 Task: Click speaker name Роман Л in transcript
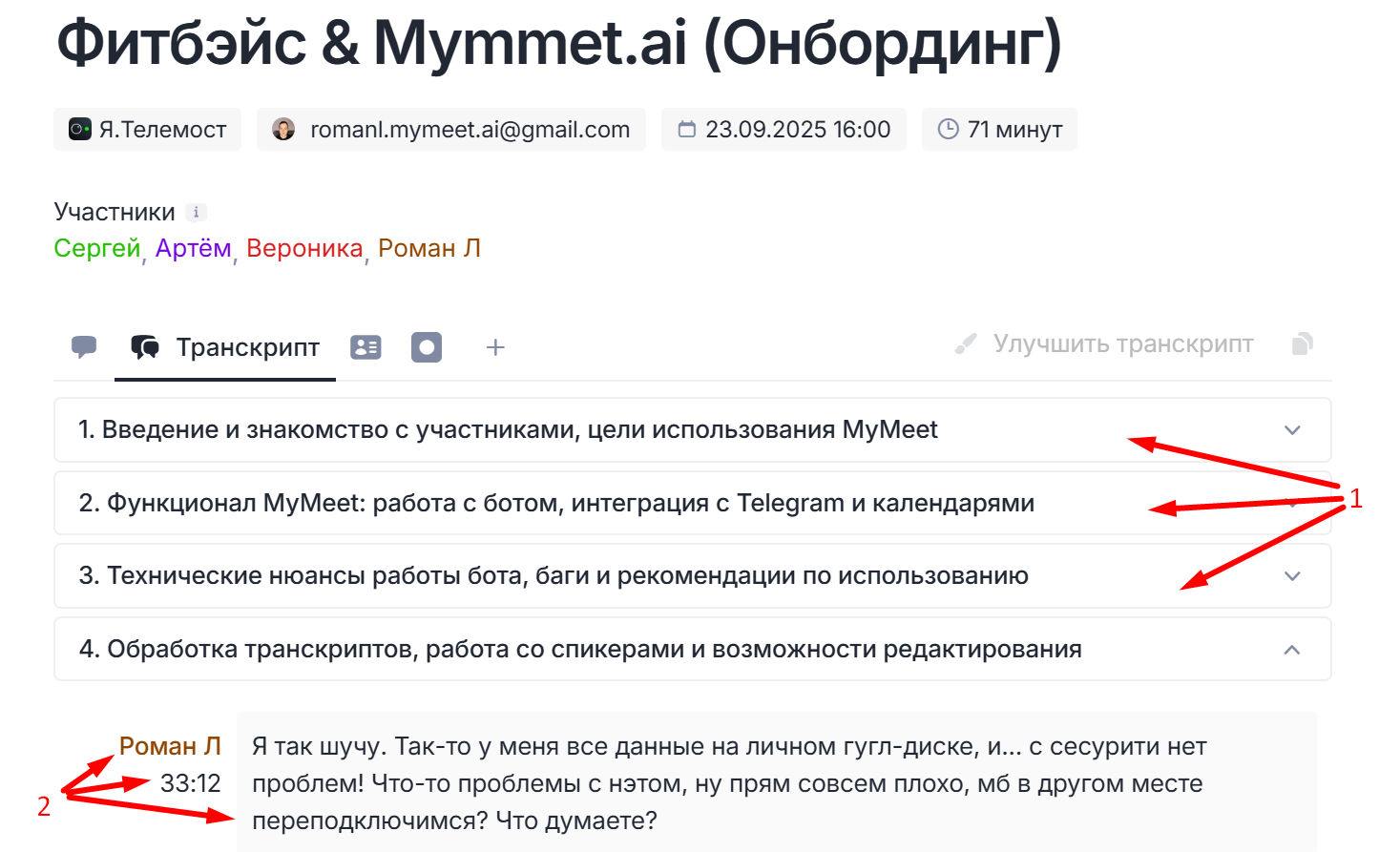pos(170,746)
